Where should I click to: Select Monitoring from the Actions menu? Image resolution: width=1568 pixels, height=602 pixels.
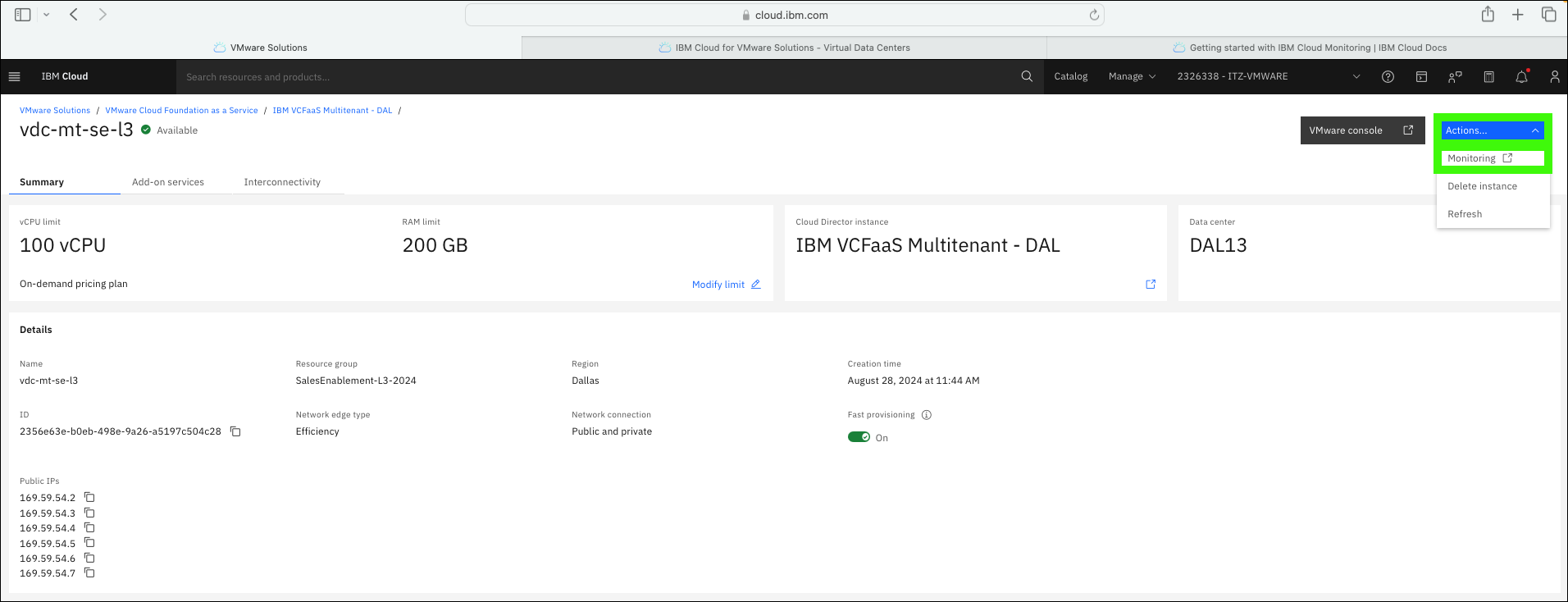[x=1493, y=158]
